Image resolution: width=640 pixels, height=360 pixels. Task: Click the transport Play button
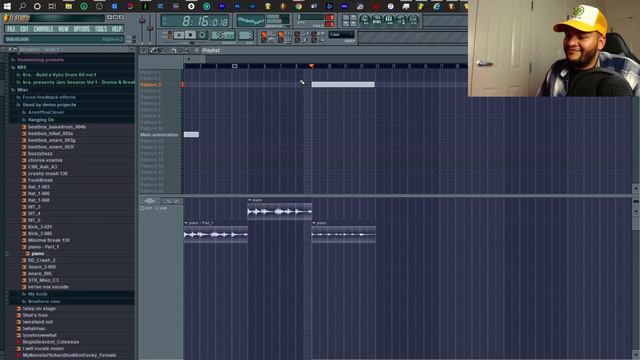[x=179, y=35]
